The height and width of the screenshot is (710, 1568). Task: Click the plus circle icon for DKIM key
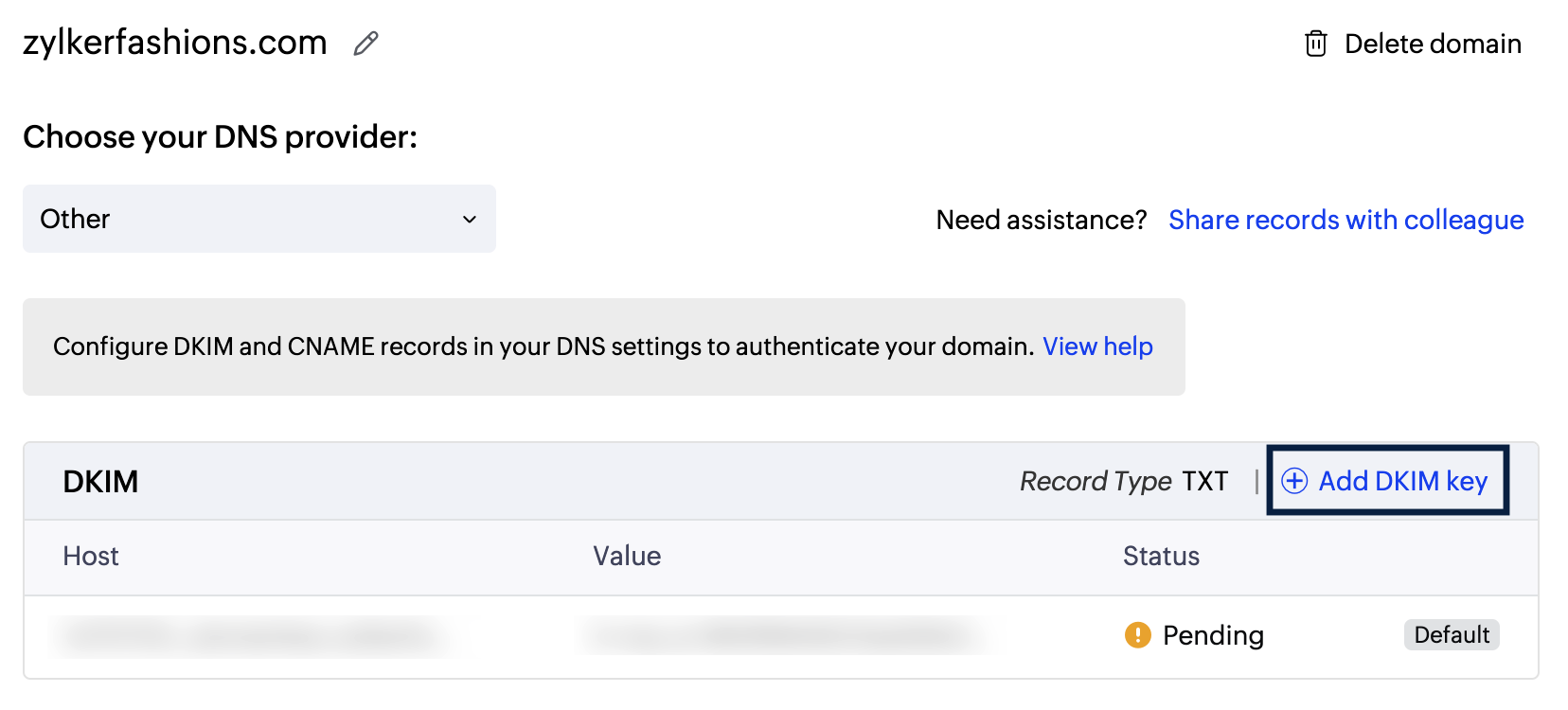pyautogui.click(x=1294, y=481)
